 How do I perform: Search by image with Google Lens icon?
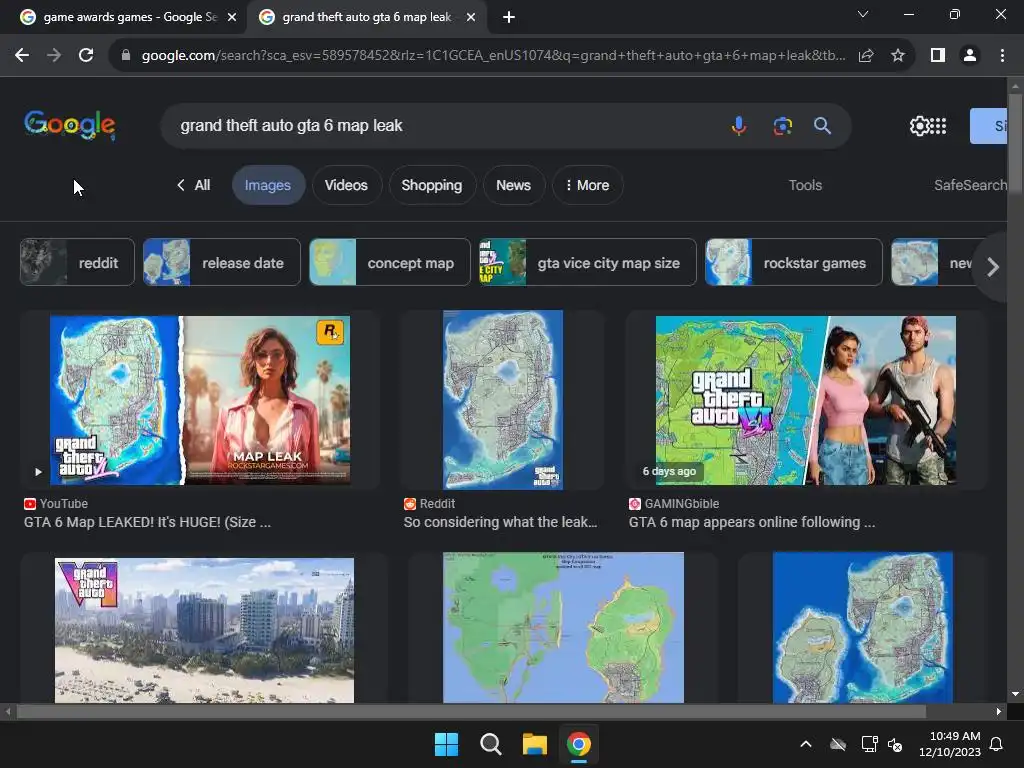[782, 125]
